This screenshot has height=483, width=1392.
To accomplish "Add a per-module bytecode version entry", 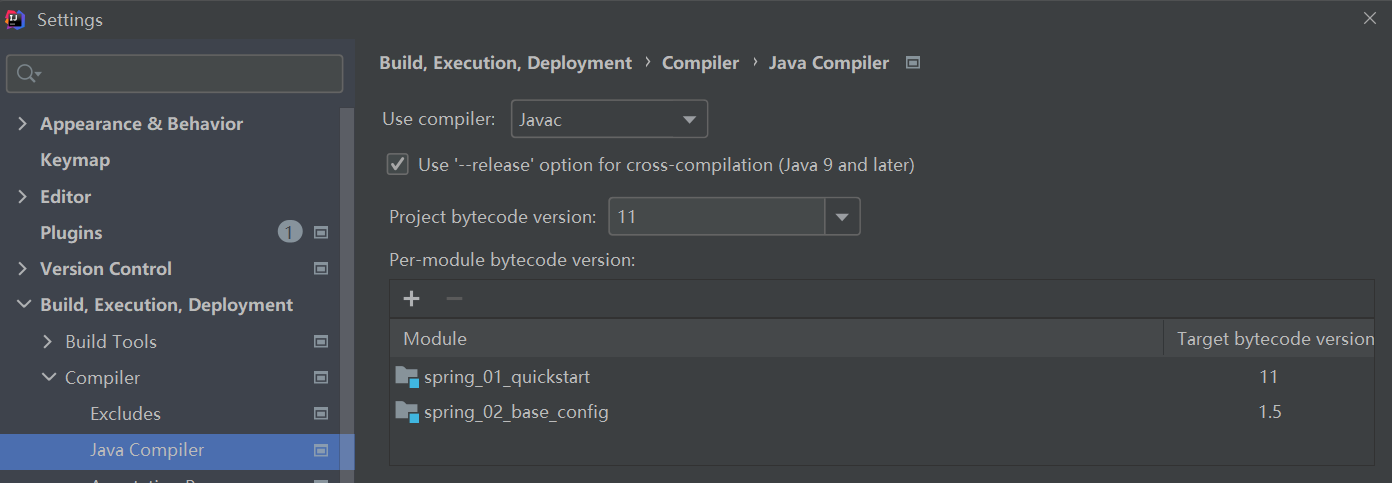I will [411, 298].
